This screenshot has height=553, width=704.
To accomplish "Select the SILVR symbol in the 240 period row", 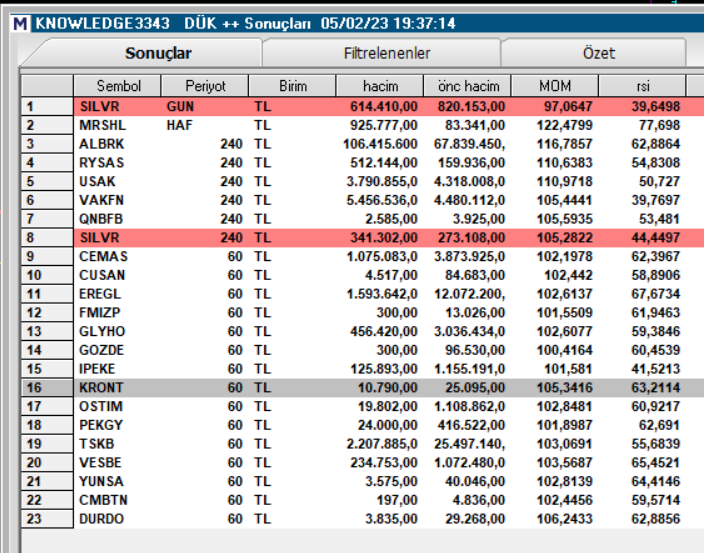I will click(99, 237).
